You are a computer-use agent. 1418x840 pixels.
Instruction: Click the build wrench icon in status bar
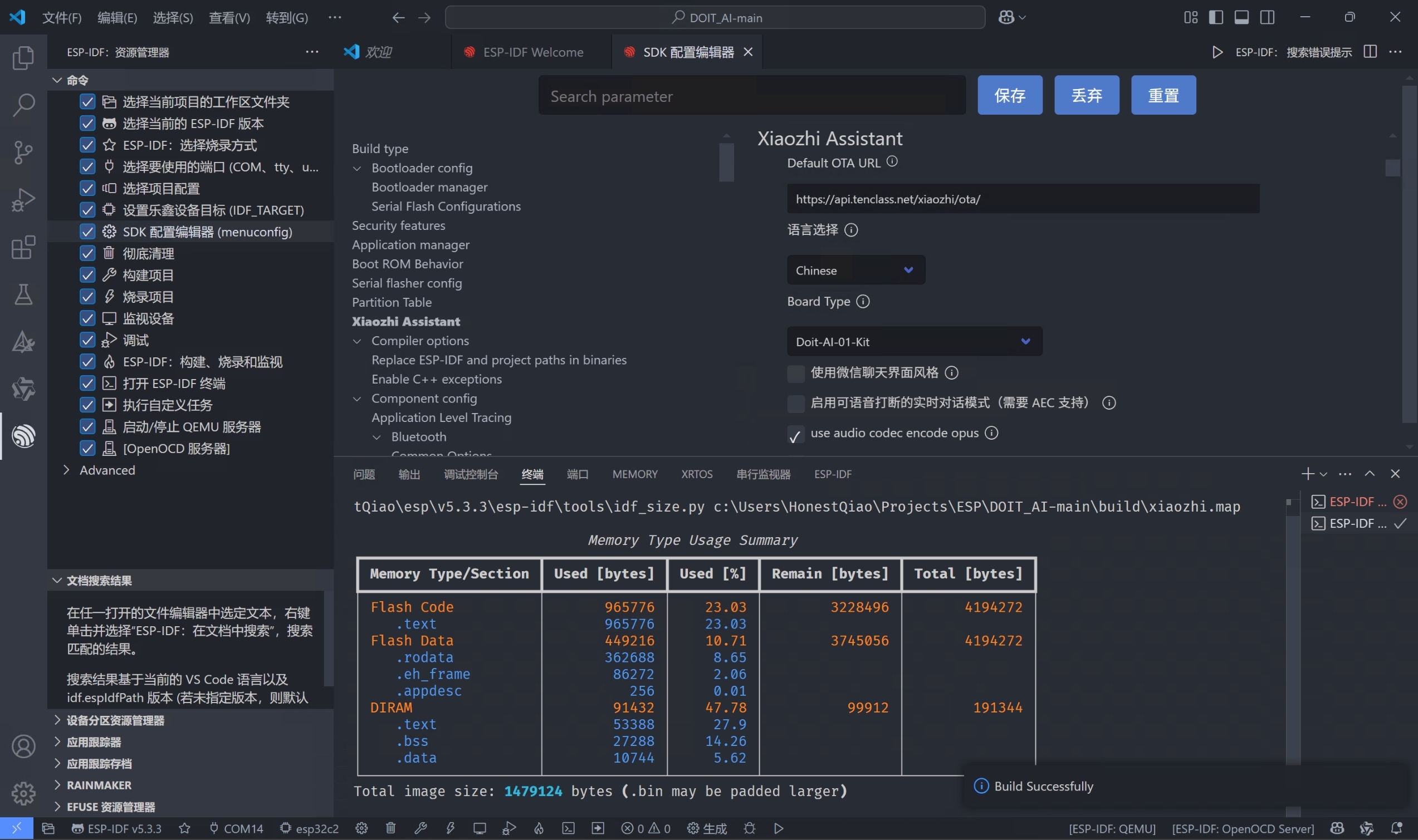420,828
